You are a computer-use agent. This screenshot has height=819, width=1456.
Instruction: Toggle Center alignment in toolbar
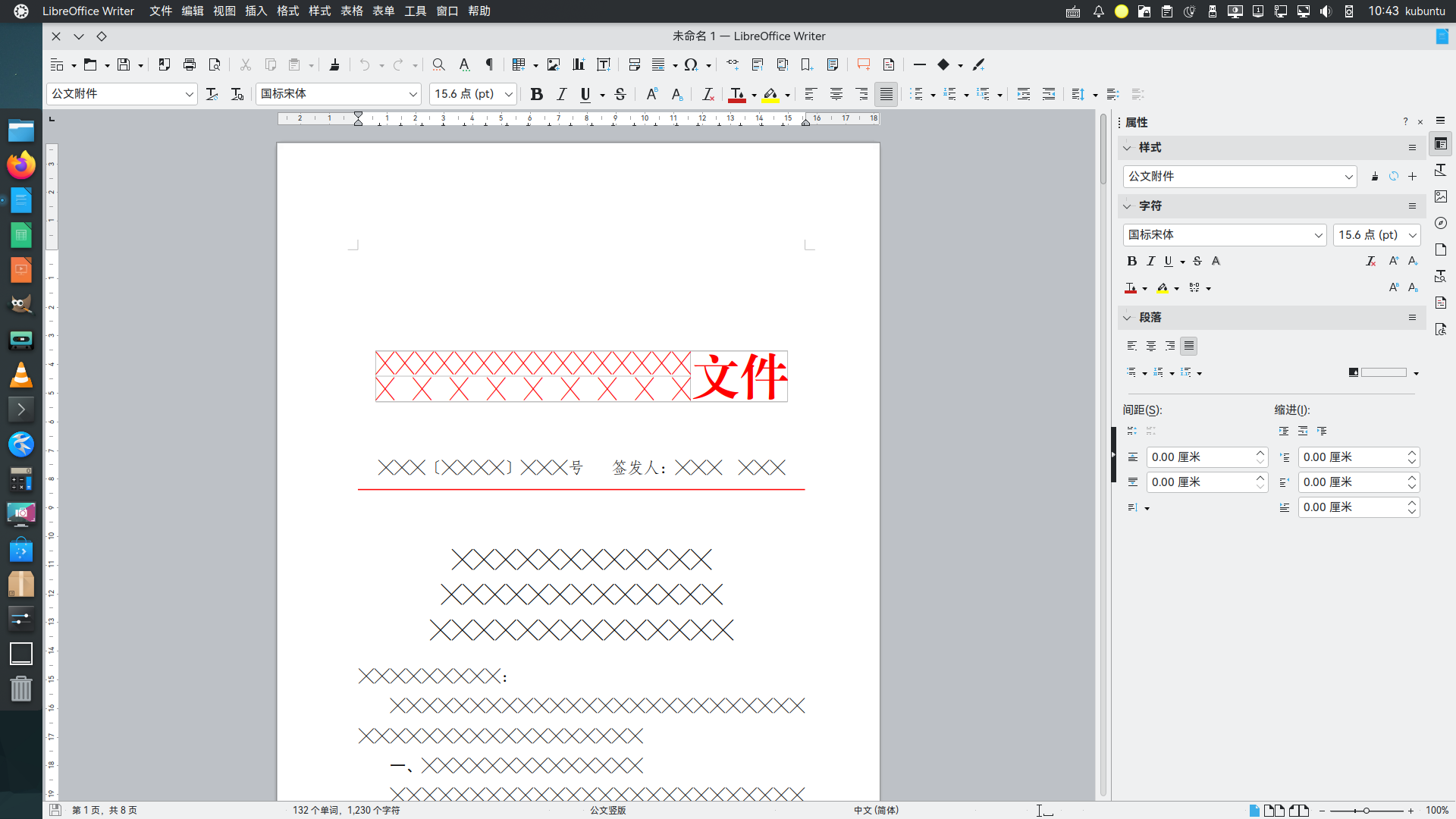click(836, 94)
